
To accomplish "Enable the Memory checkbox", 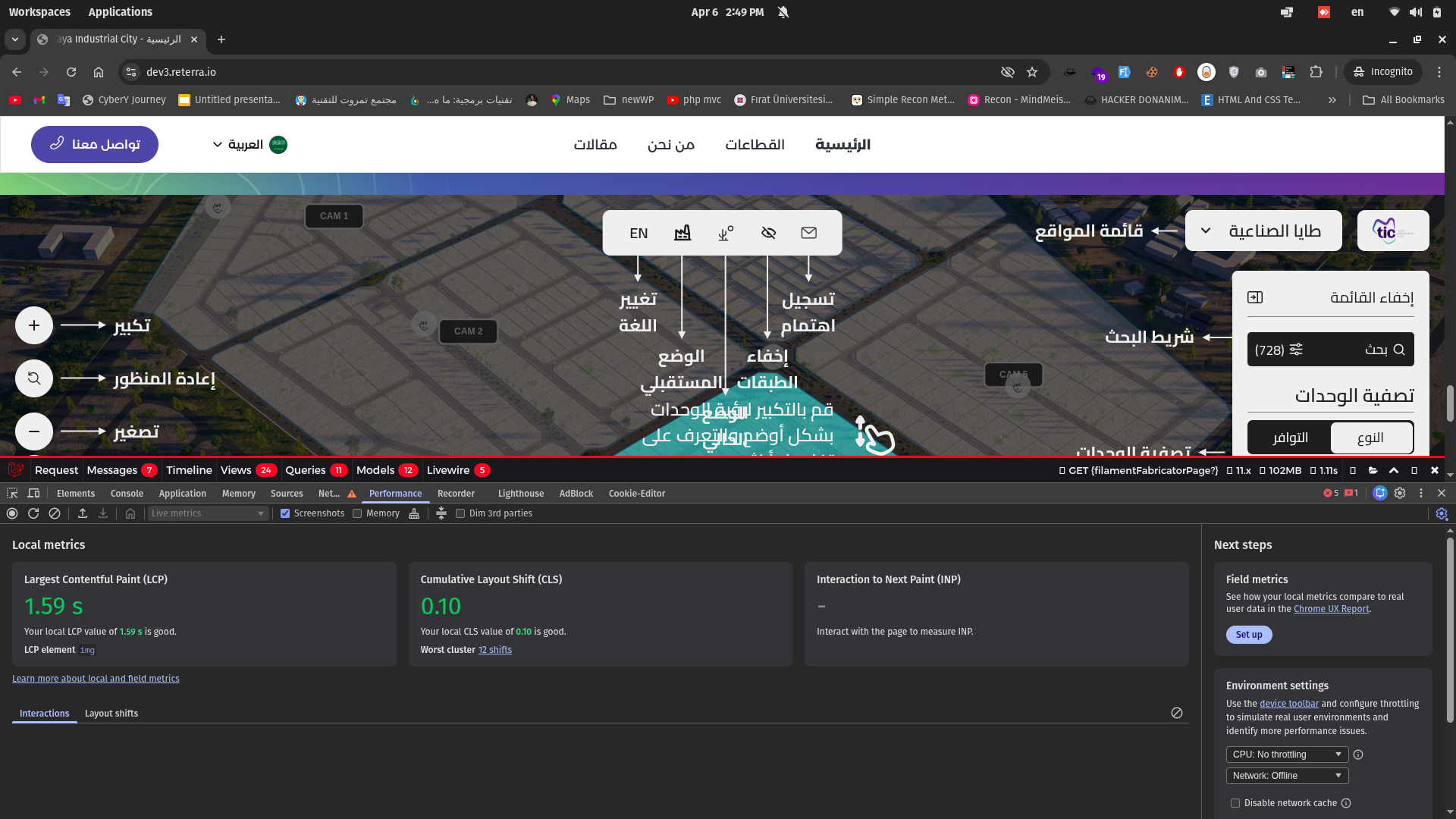I will [357, 513].
